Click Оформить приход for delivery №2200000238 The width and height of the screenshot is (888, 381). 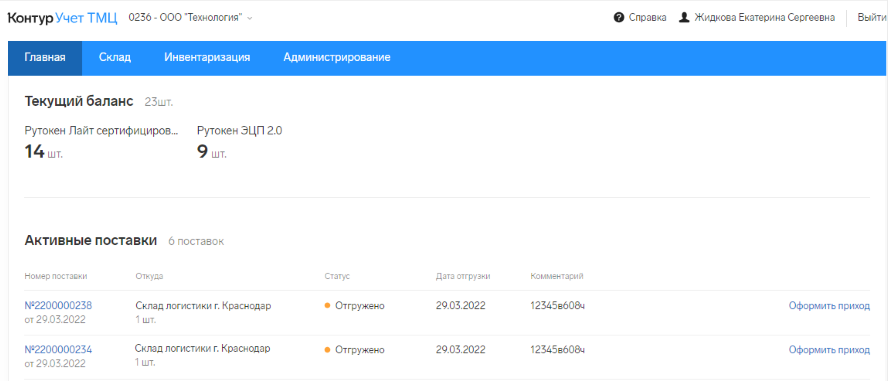pos(829,306)
